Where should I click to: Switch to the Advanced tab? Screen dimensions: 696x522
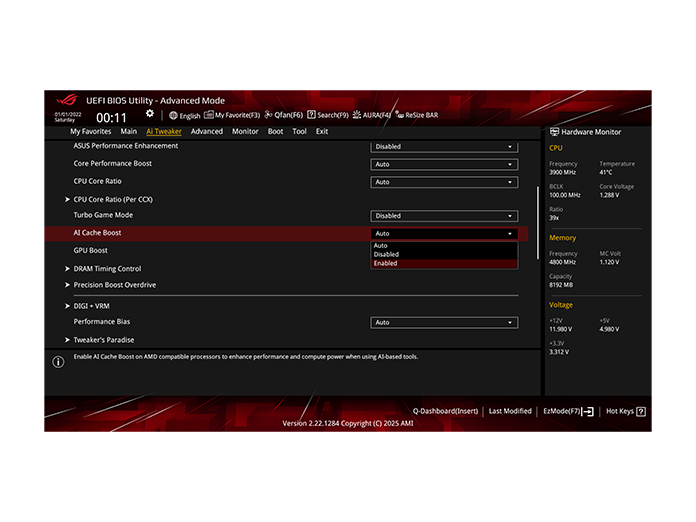coord(207,131)
